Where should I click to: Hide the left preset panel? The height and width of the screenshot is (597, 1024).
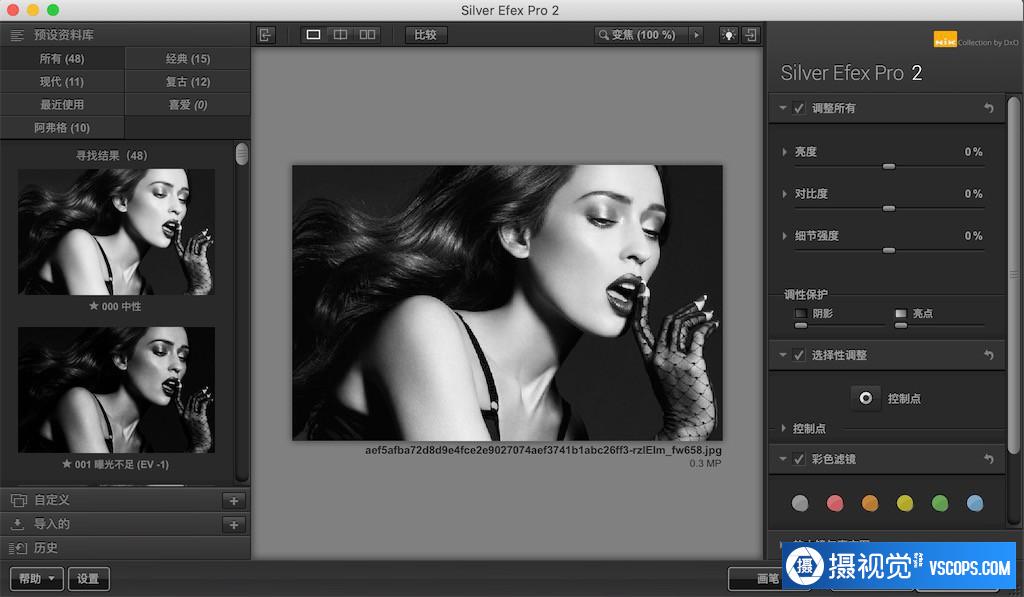[265, 35]
